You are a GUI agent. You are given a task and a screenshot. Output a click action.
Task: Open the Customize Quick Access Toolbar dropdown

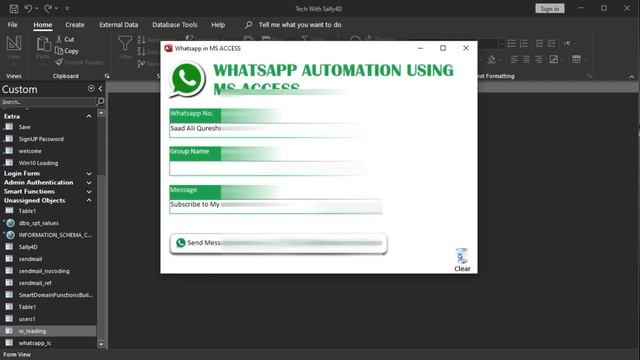[67, 9]
